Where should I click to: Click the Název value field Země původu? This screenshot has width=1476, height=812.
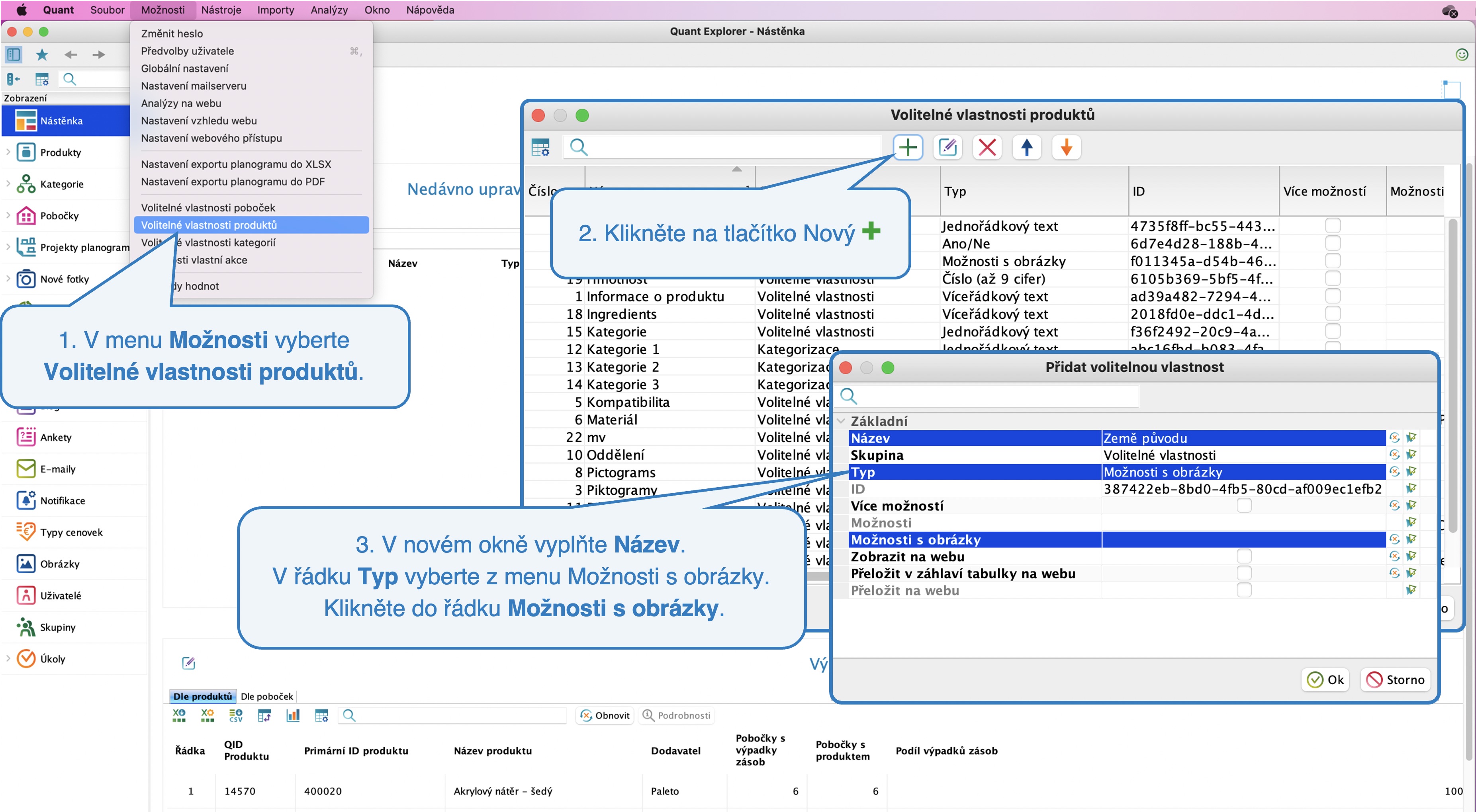pyautogui.click(x=1243, y=438)
